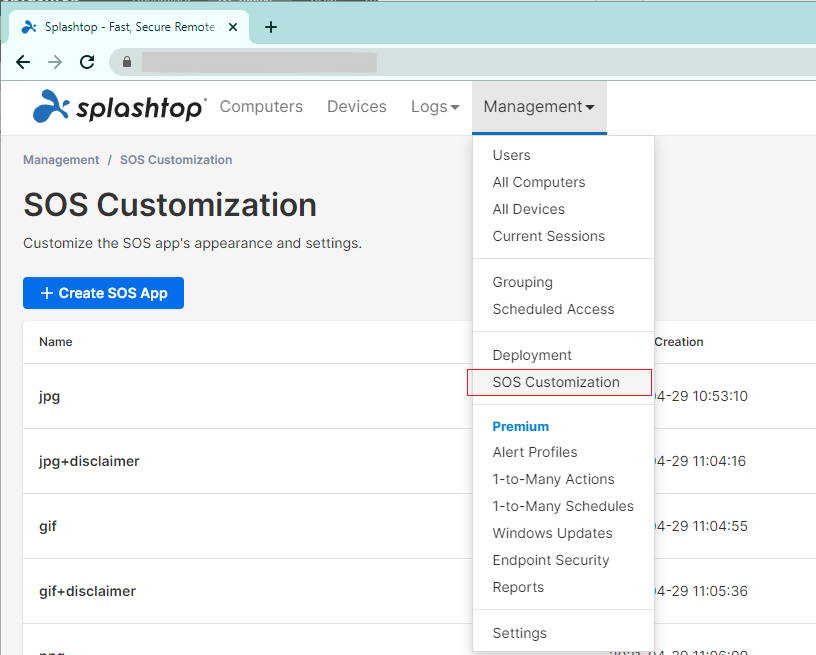Click the browser forward arrow
The image size is (816, 655).
click(x=55, y=62)
